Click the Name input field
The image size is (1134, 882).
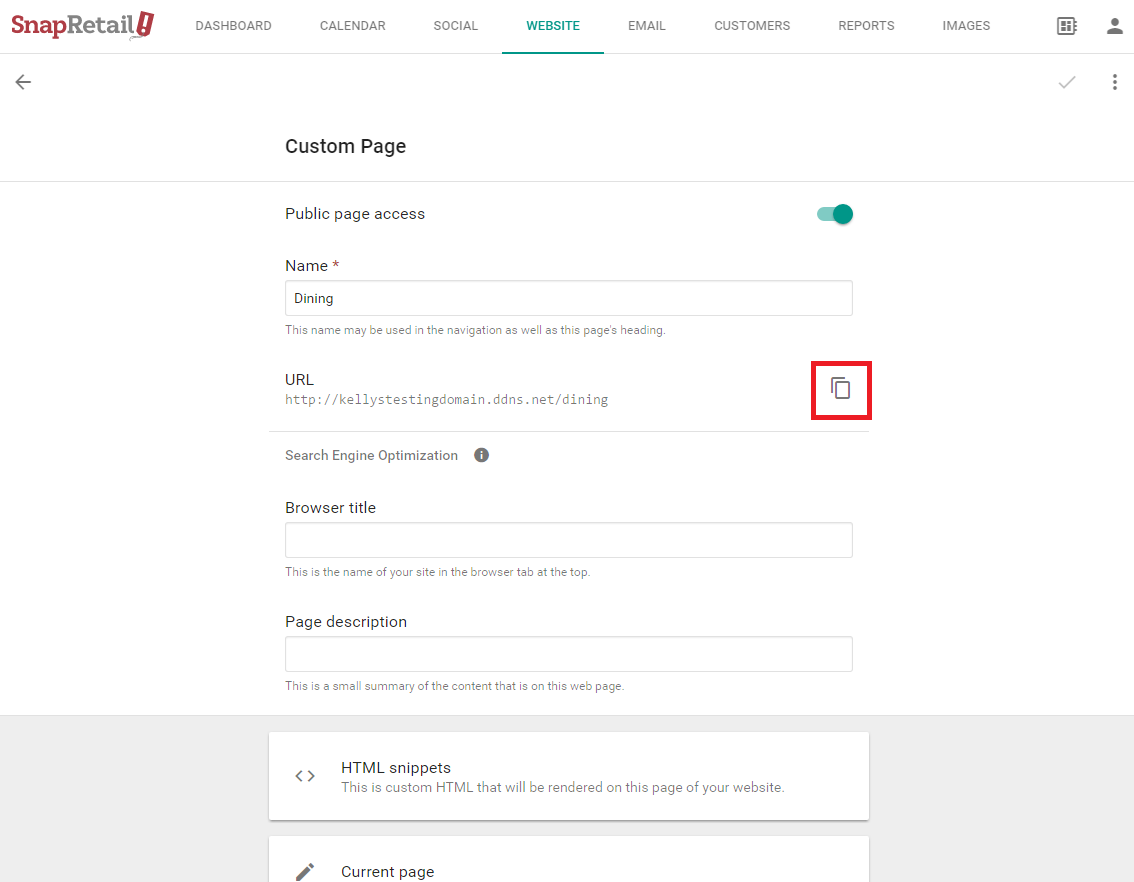[x=568, y=298]
